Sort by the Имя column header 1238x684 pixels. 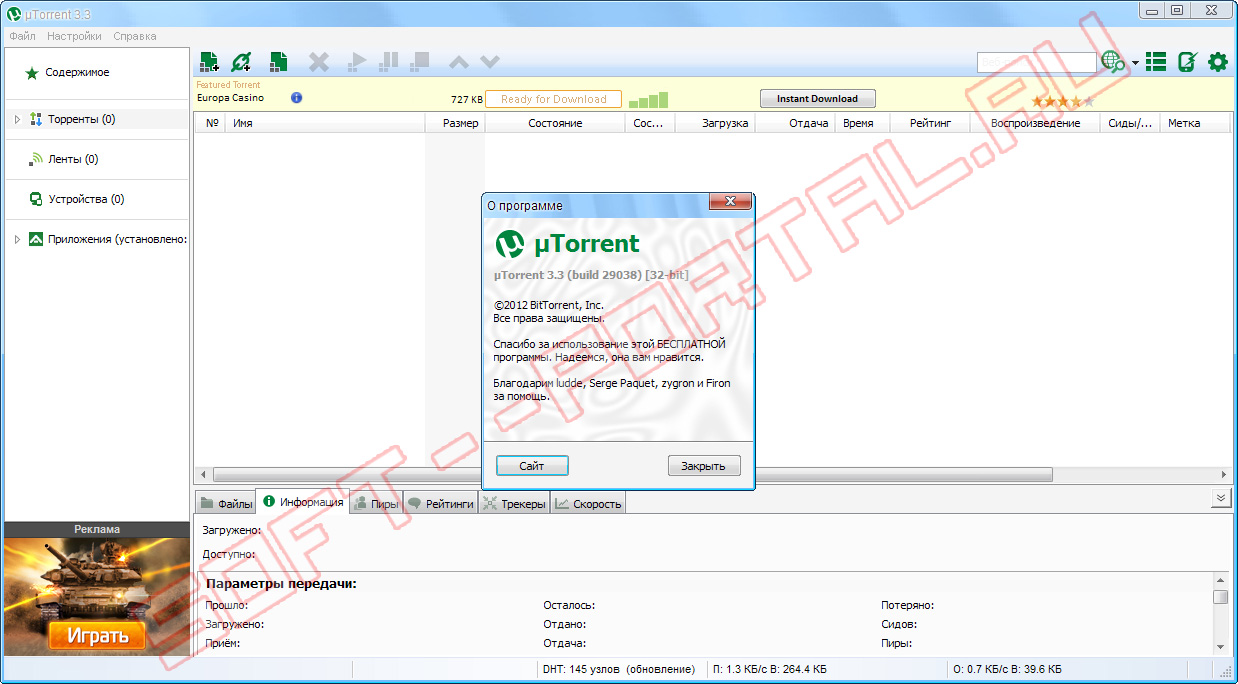pos(325,123)
